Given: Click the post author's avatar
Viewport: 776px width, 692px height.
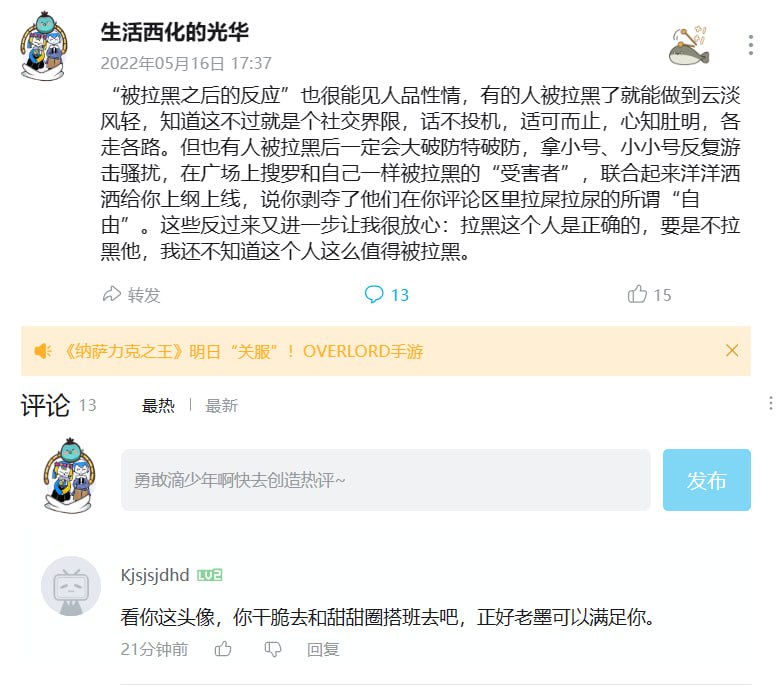Looking at the screenshot, I should tap(43, 46).
